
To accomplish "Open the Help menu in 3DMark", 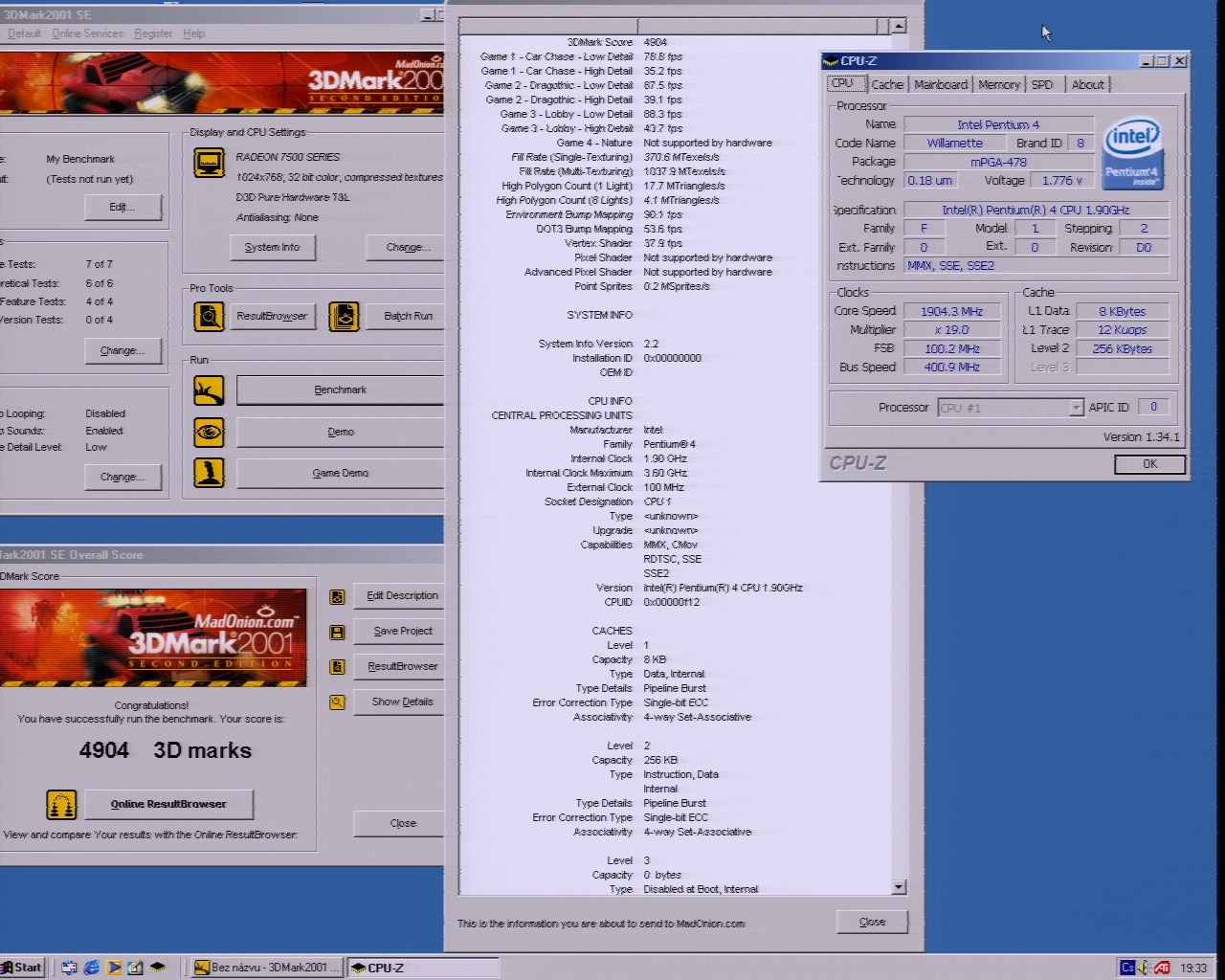I will [x=193, y=33].
